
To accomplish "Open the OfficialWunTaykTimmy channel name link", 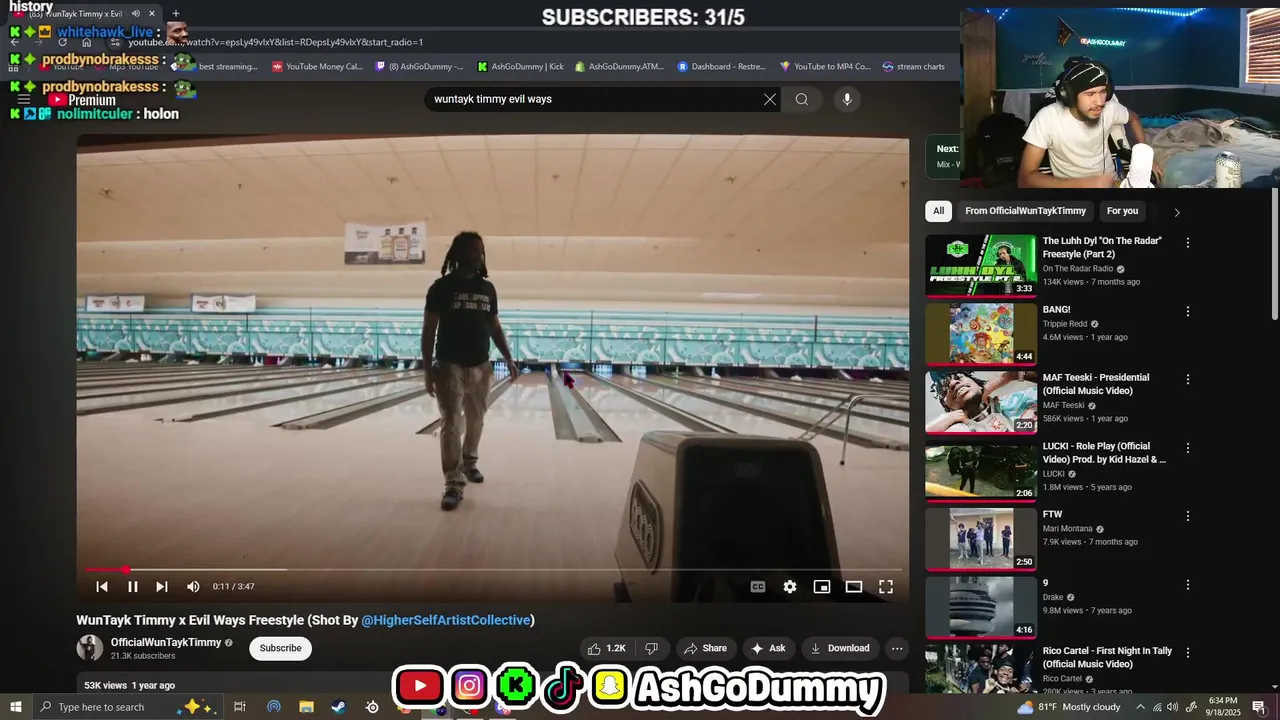I will click(x=166, y=642).
